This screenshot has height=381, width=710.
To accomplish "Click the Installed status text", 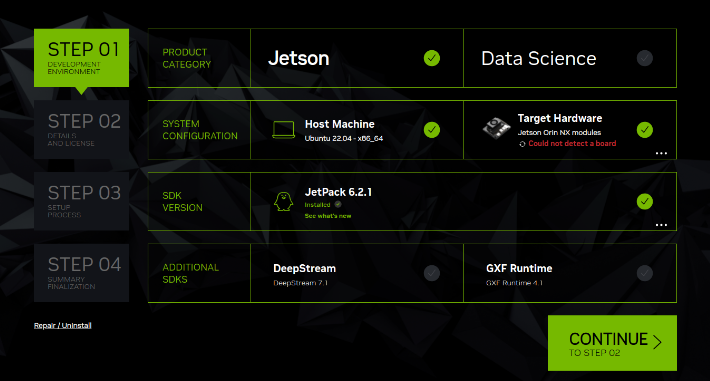I will coord(317,205).
